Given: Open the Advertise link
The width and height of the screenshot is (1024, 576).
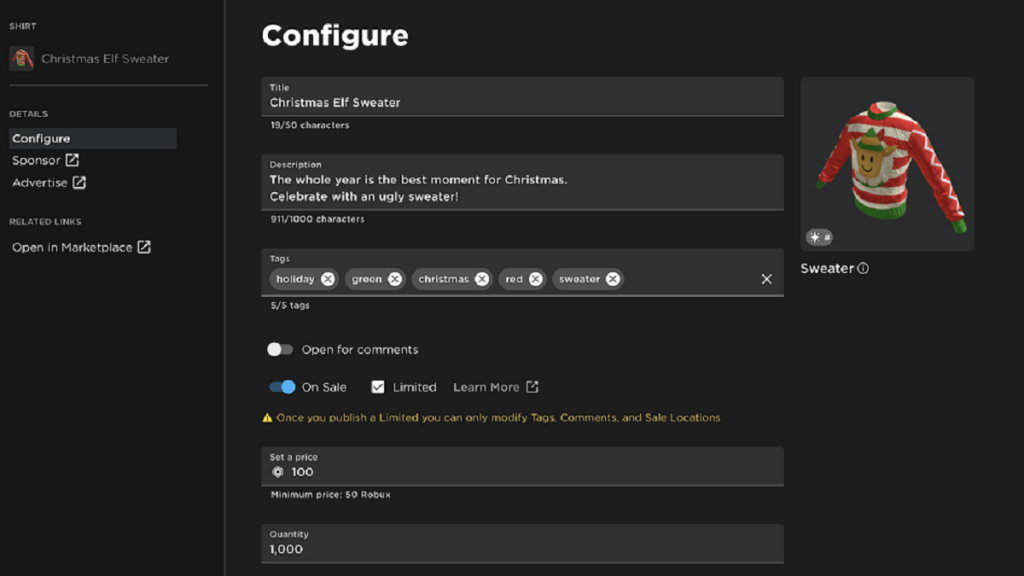Looking at the screenshot, I should tap(49, 182).
